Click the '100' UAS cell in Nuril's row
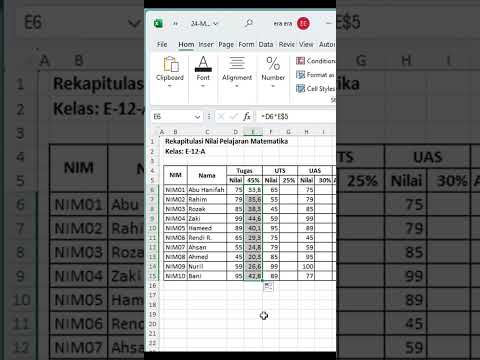This screenshot has width=480, height=360. [306, 266]
